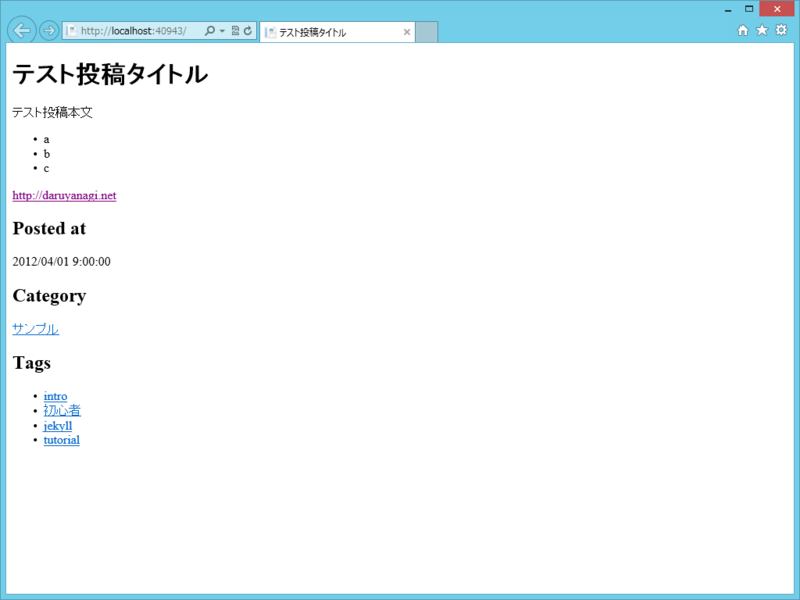This screenshot has height=600, width=800.
Task: Navigate back using the Back arrow
Action: pos(21,30)
